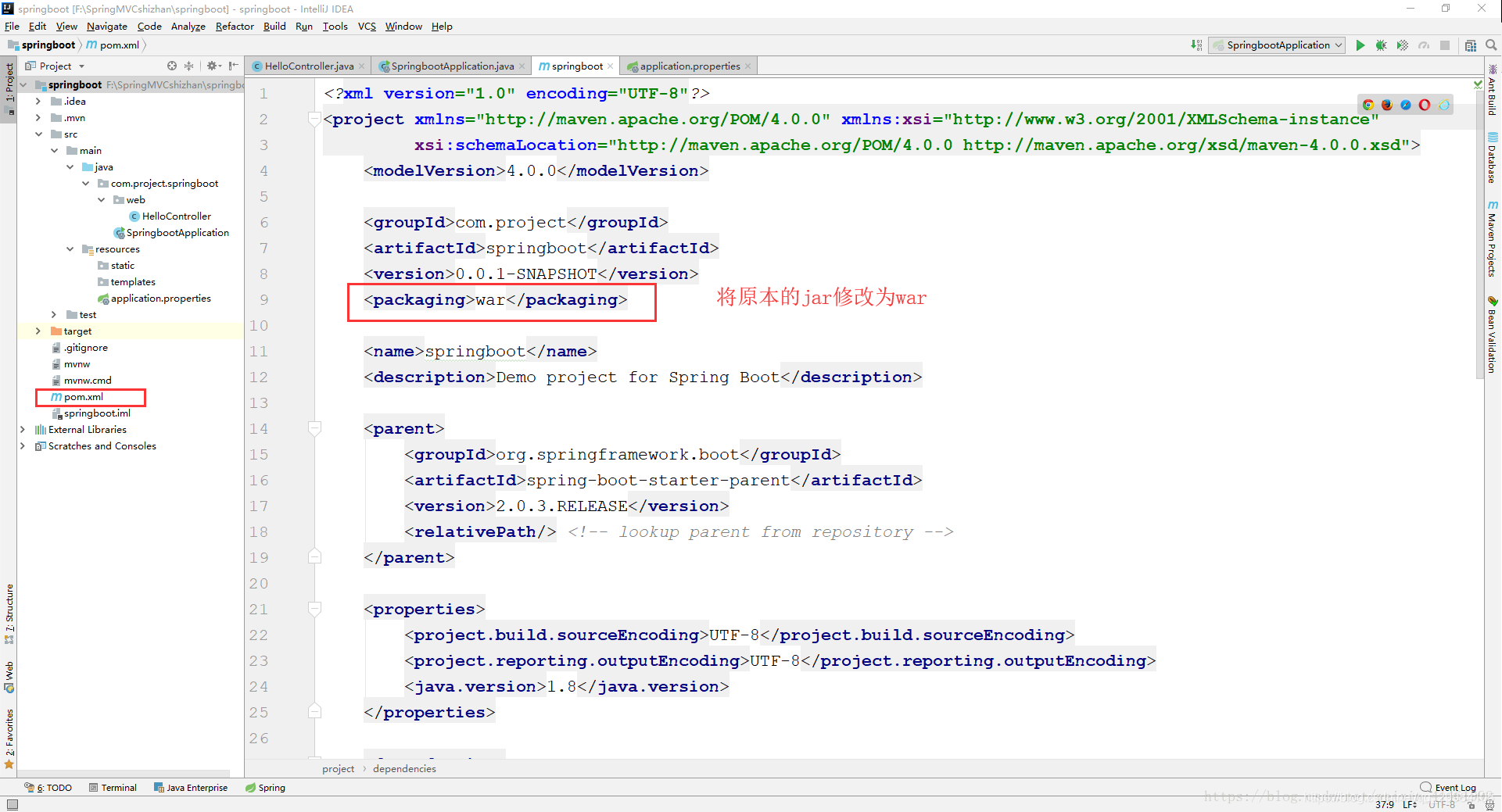Open Project panel gear settings
This screenshot has width=1502, height=812.
[x=212, y=66]
